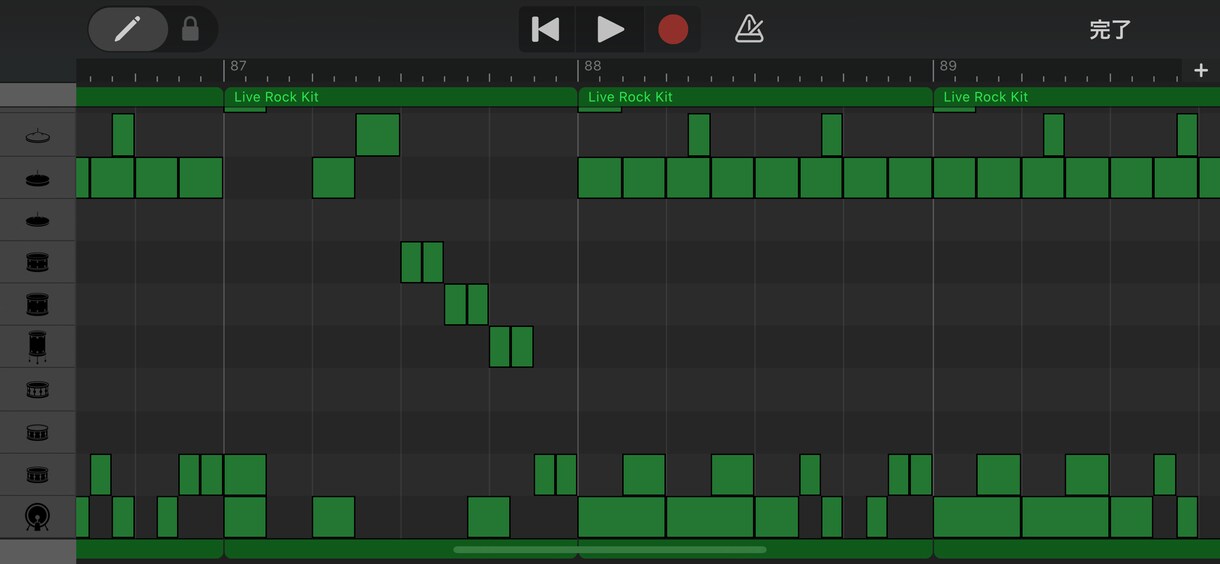Screen dimensions: 1220x564
Task: Select Live Rock Kit region at bar 87
Action: [400, 97]
